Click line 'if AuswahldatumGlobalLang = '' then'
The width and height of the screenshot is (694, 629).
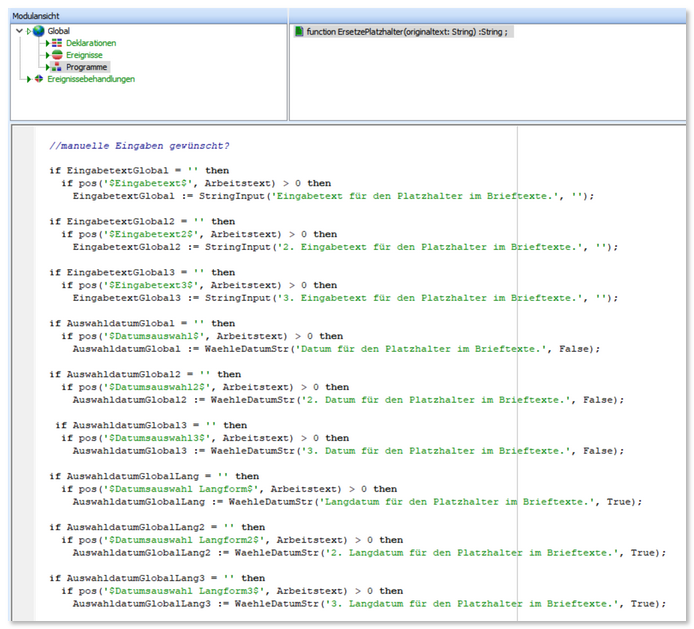[154, 476]
